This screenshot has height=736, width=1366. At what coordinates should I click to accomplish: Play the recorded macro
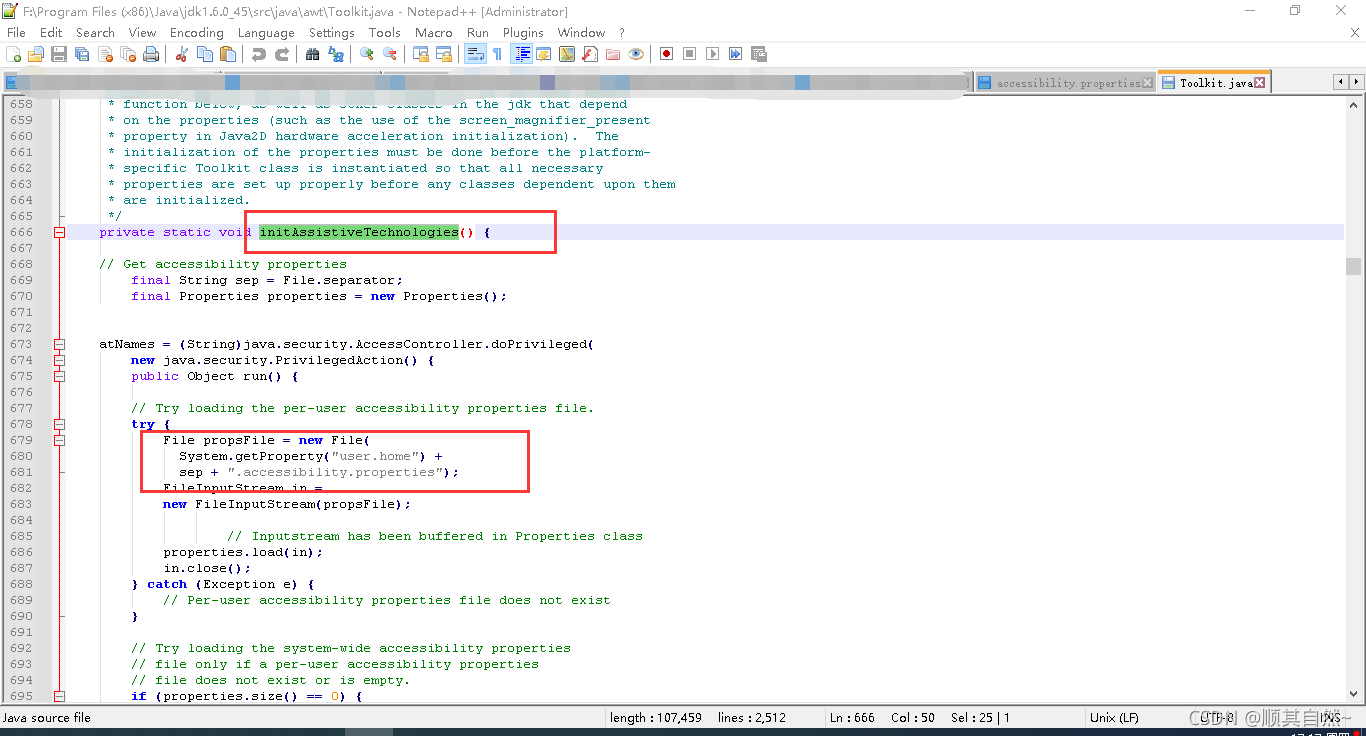712,53
